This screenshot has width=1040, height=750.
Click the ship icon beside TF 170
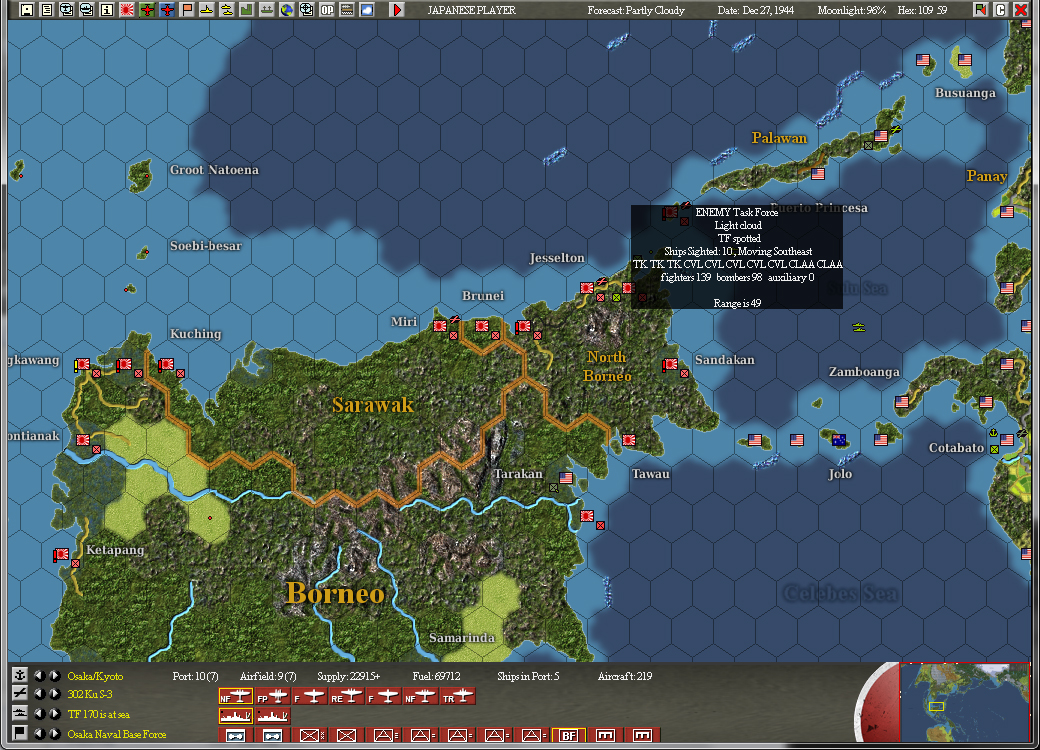coord(20,714)
